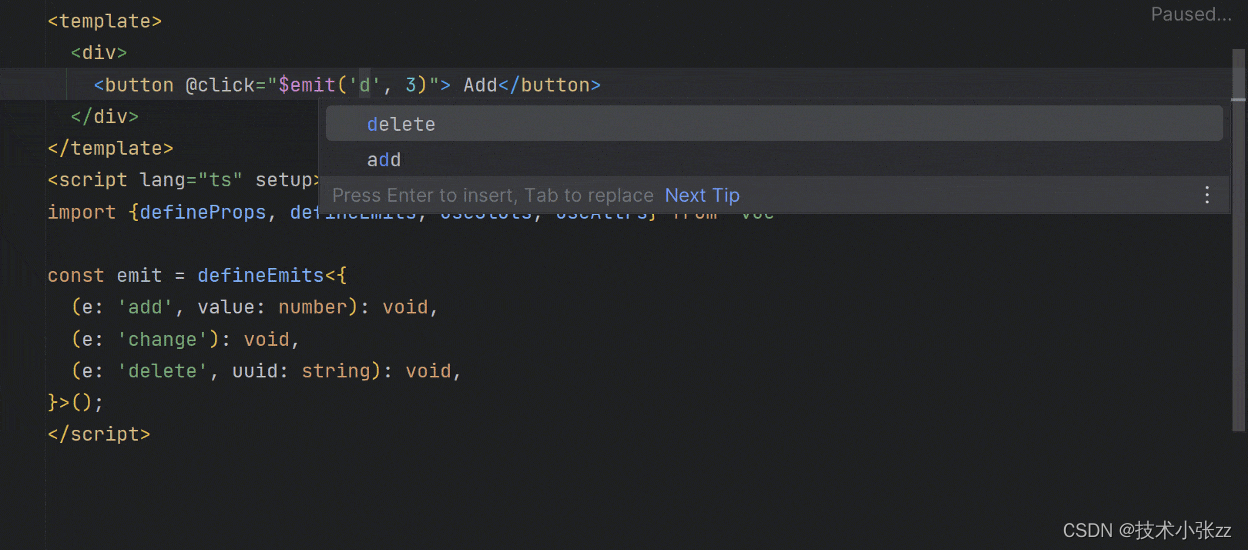The height and width of the screenshot is (550, 1248).
Task: Select the 'delete' completion suggestion
Action: 774,124
